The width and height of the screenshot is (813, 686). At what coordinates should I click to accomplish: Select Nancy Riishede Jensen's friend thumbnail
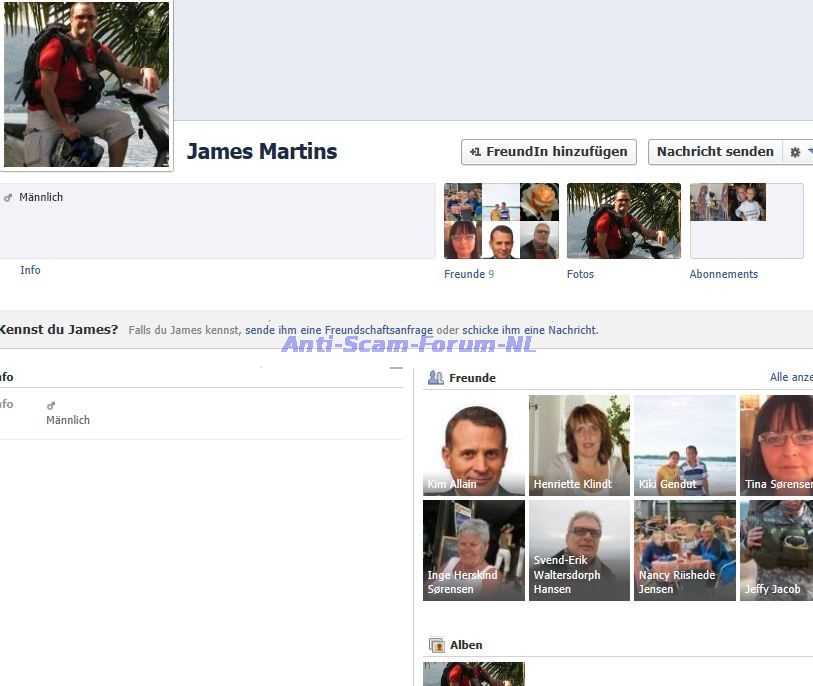click(684, 550)
